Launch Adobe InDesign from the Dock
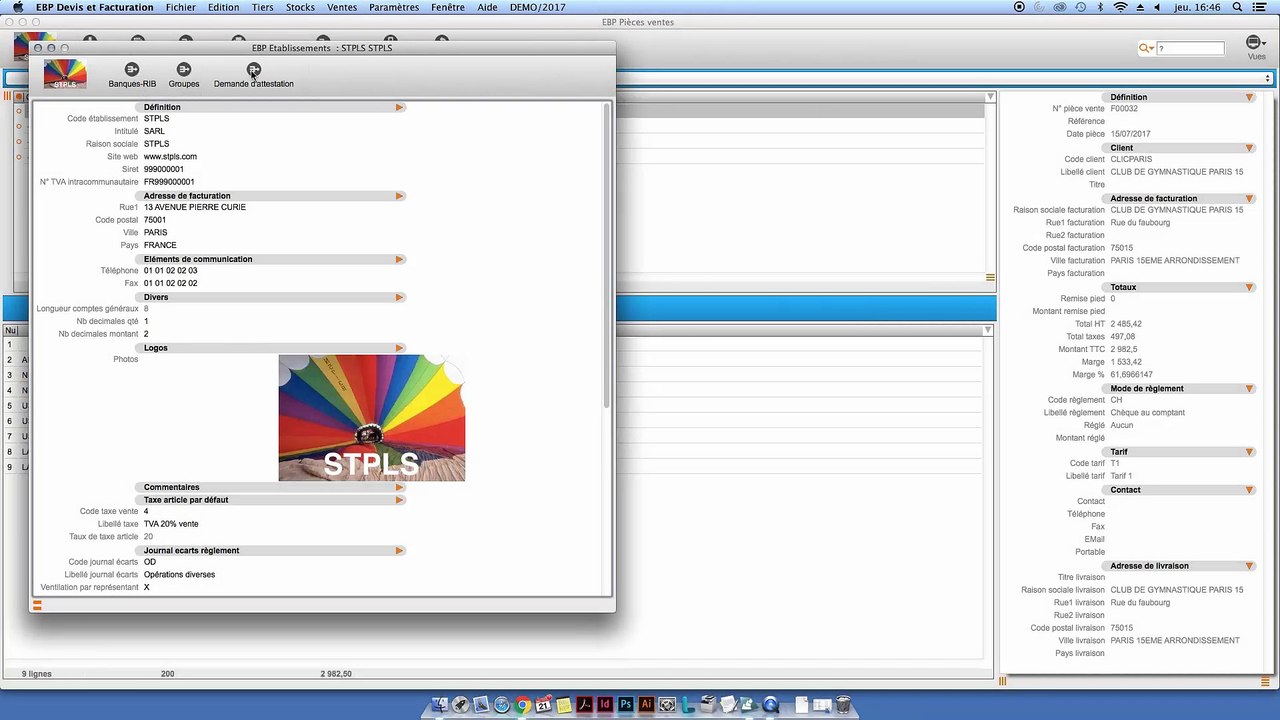 (x=605, y=705)
